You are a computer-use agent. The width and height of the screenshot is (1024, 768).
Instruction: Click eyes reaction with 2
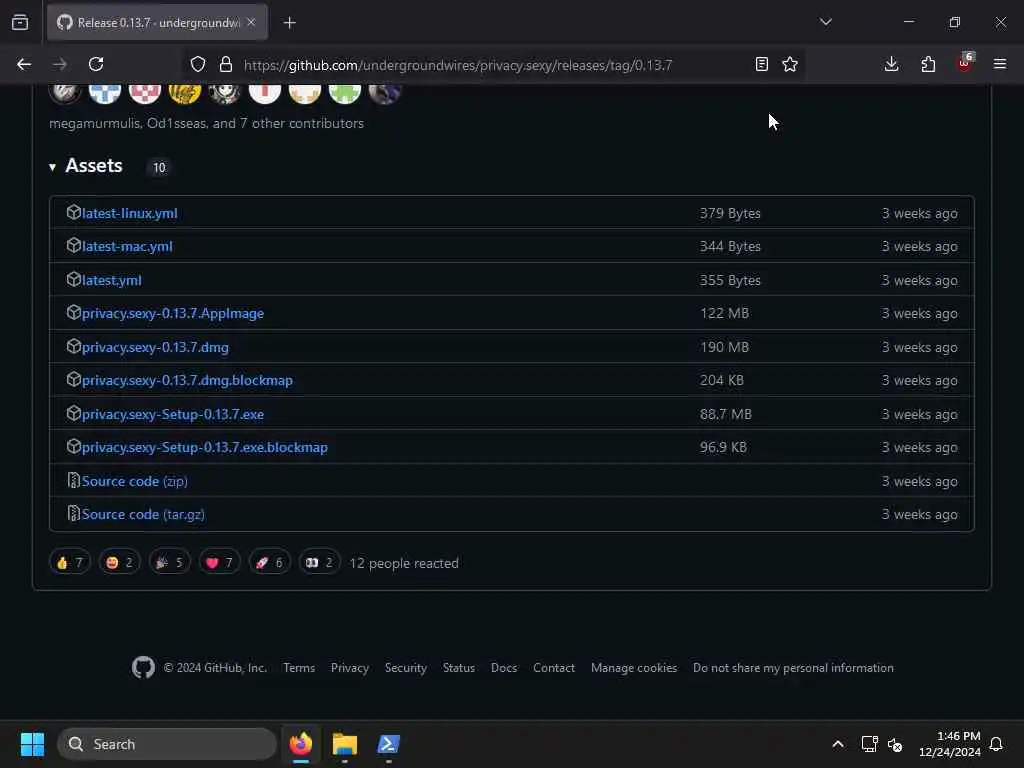[x=319, y=562]
